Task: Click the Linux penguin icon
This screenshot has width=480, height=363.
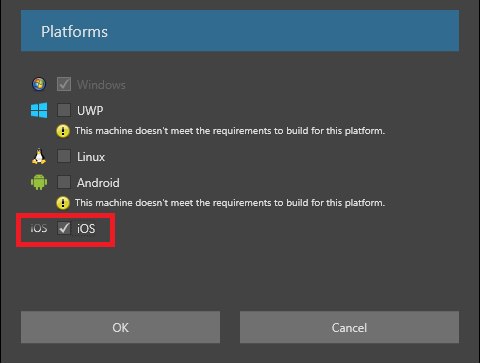Action: (39, 156)
